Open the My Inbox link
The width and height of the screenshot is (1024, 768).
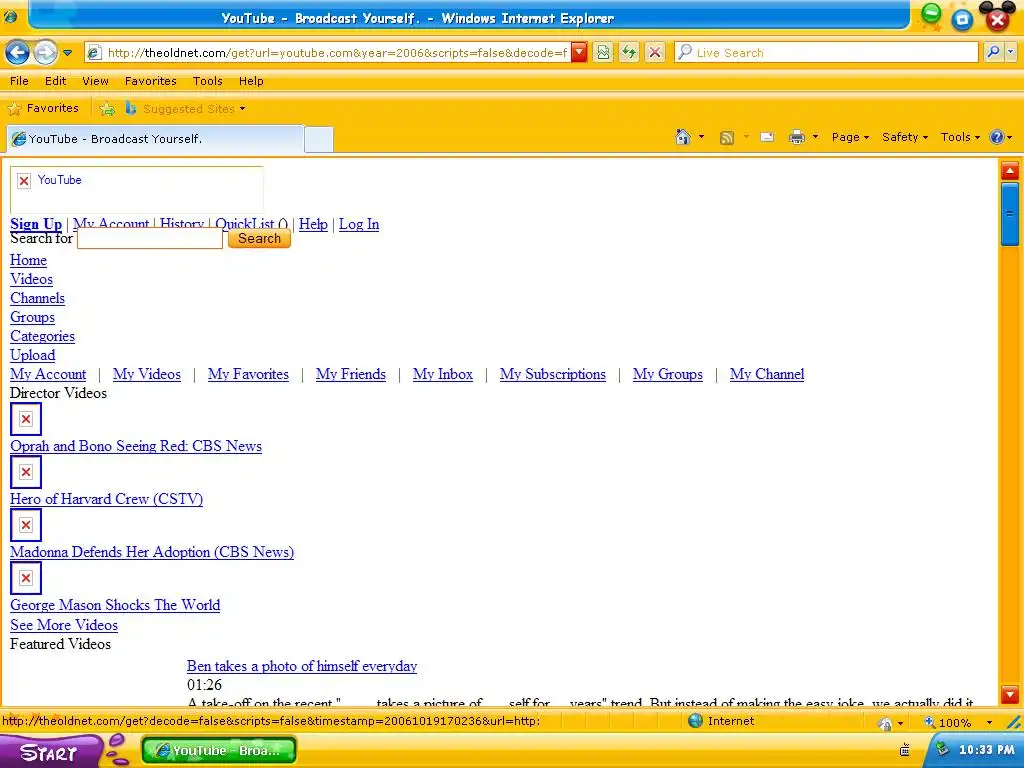point(443,374)
